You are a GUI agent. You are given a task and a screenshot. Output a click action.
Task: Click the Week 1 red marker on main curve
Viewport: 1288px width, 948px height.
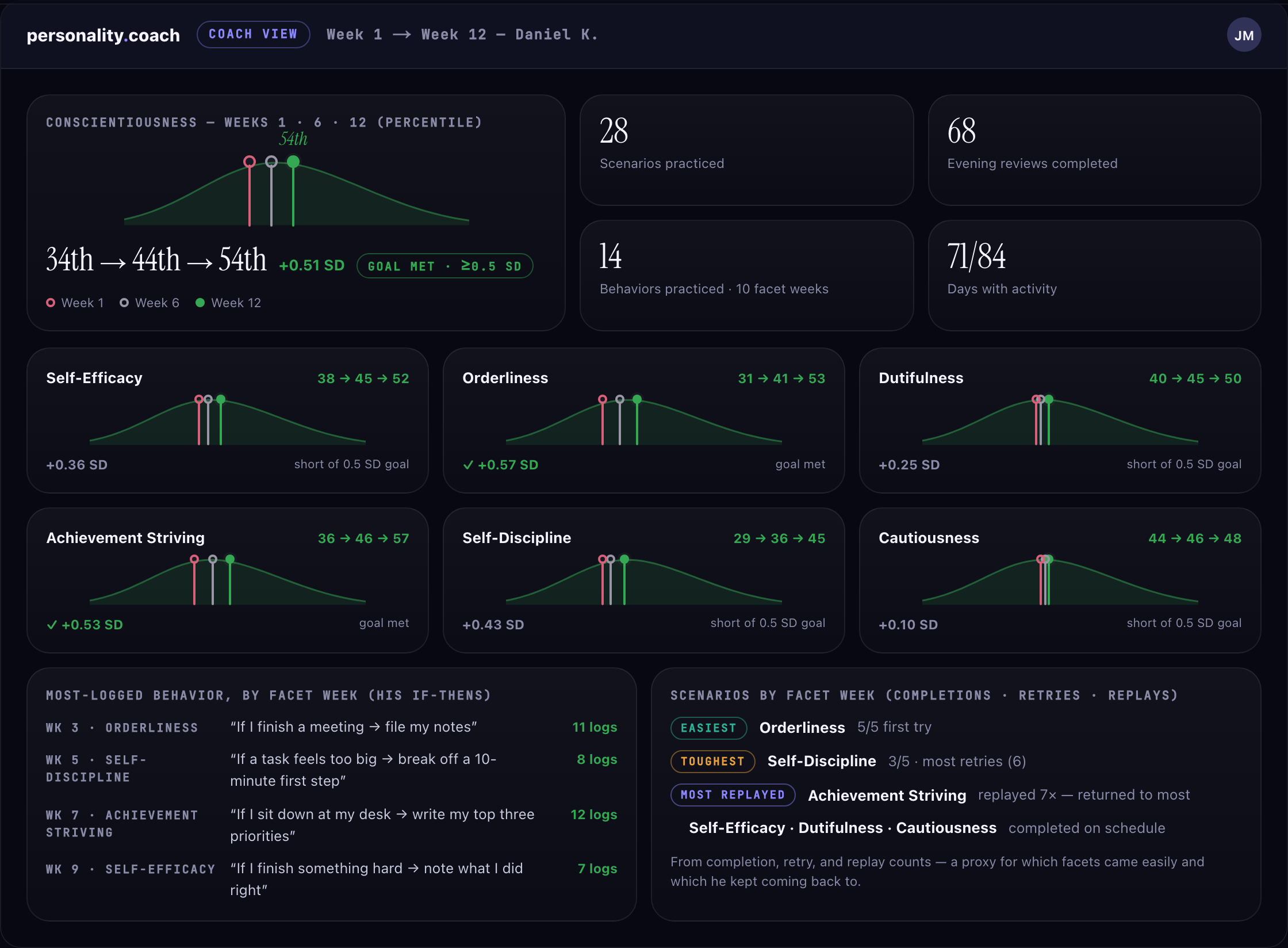pyautogui.click(x=250, y=162)
